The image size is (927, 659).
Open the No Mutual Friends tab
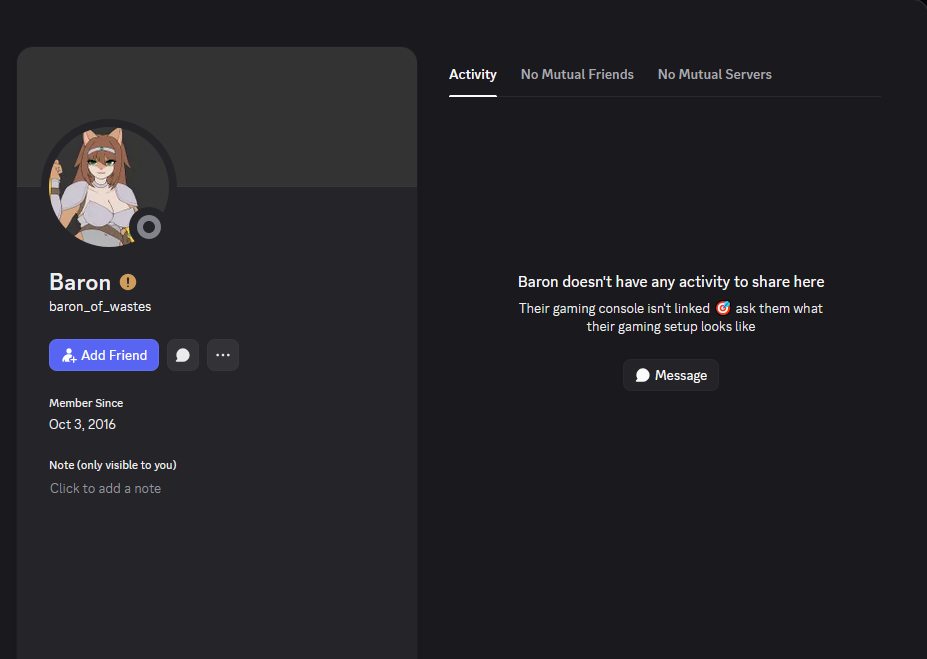pos(577,74)
